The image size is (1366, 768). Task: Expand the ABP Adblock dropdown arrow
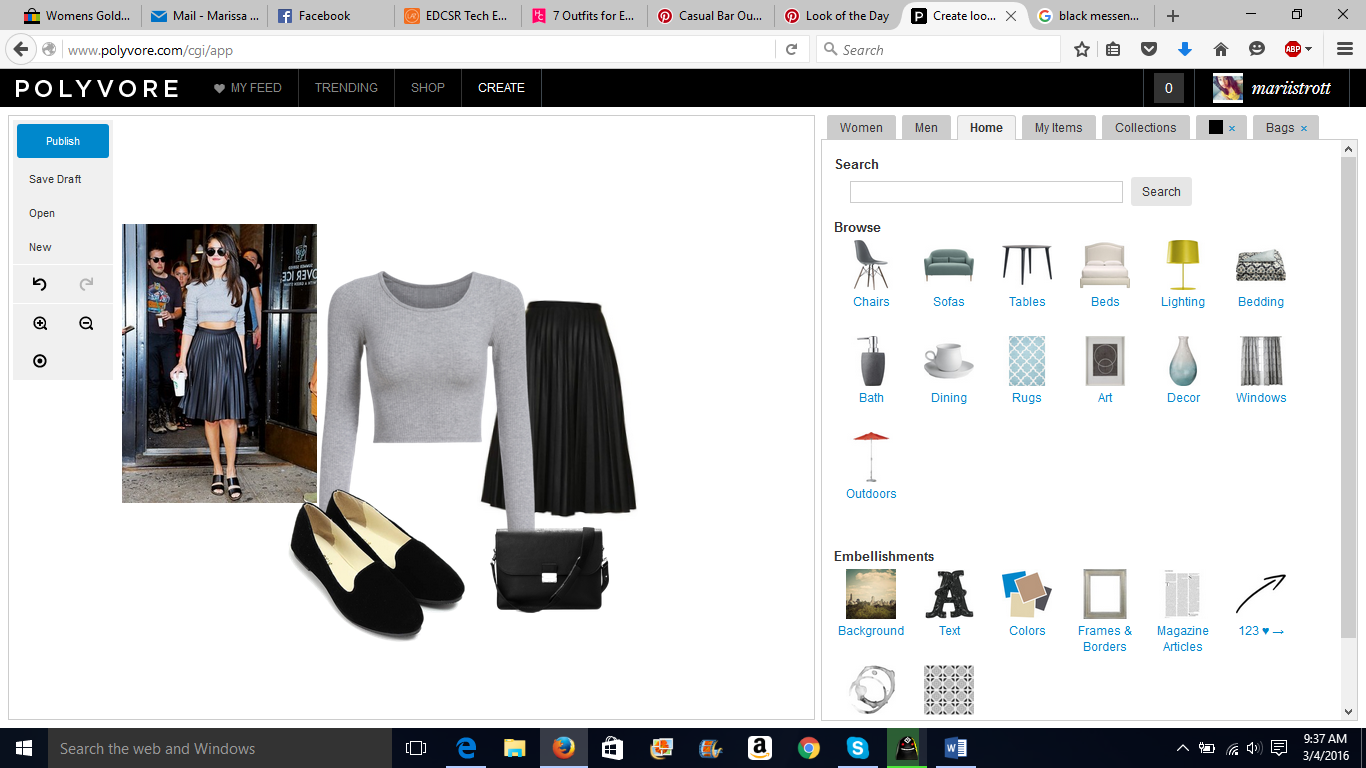coord(1308,49)
